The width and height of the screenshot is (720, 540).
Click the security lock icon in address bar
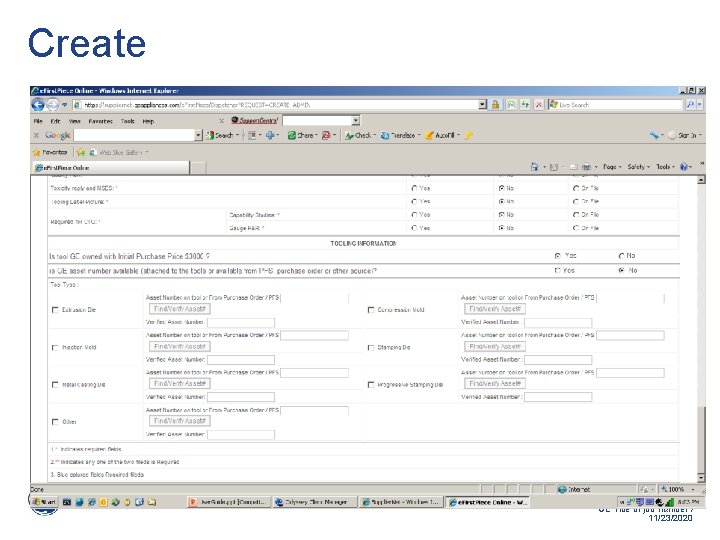[495, 105]
